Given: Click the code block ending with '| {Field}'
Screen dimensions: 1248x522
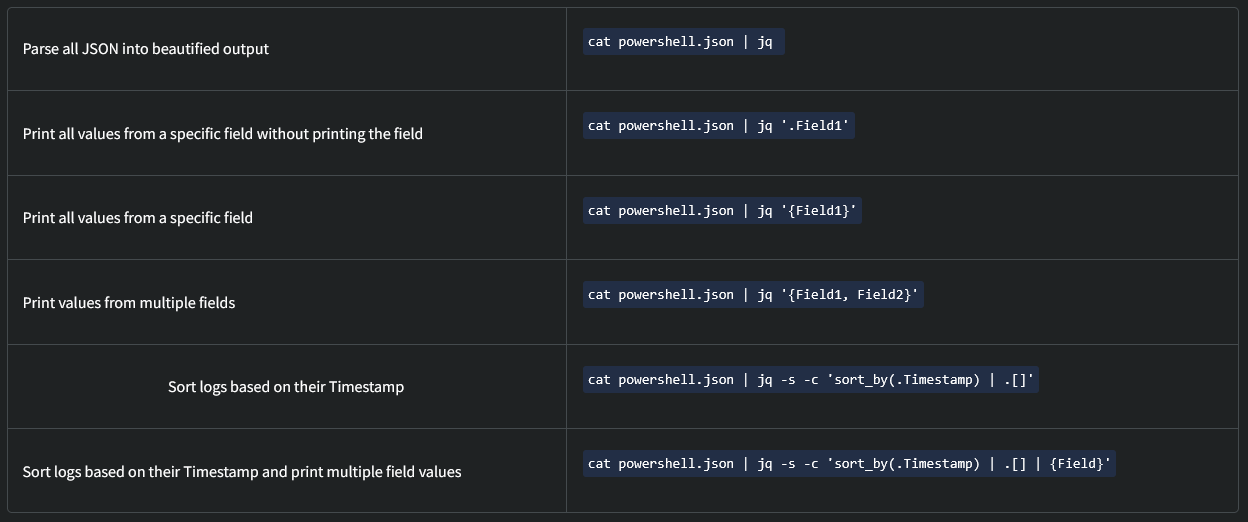Looking at the screenshot, I should pos(848,463).
